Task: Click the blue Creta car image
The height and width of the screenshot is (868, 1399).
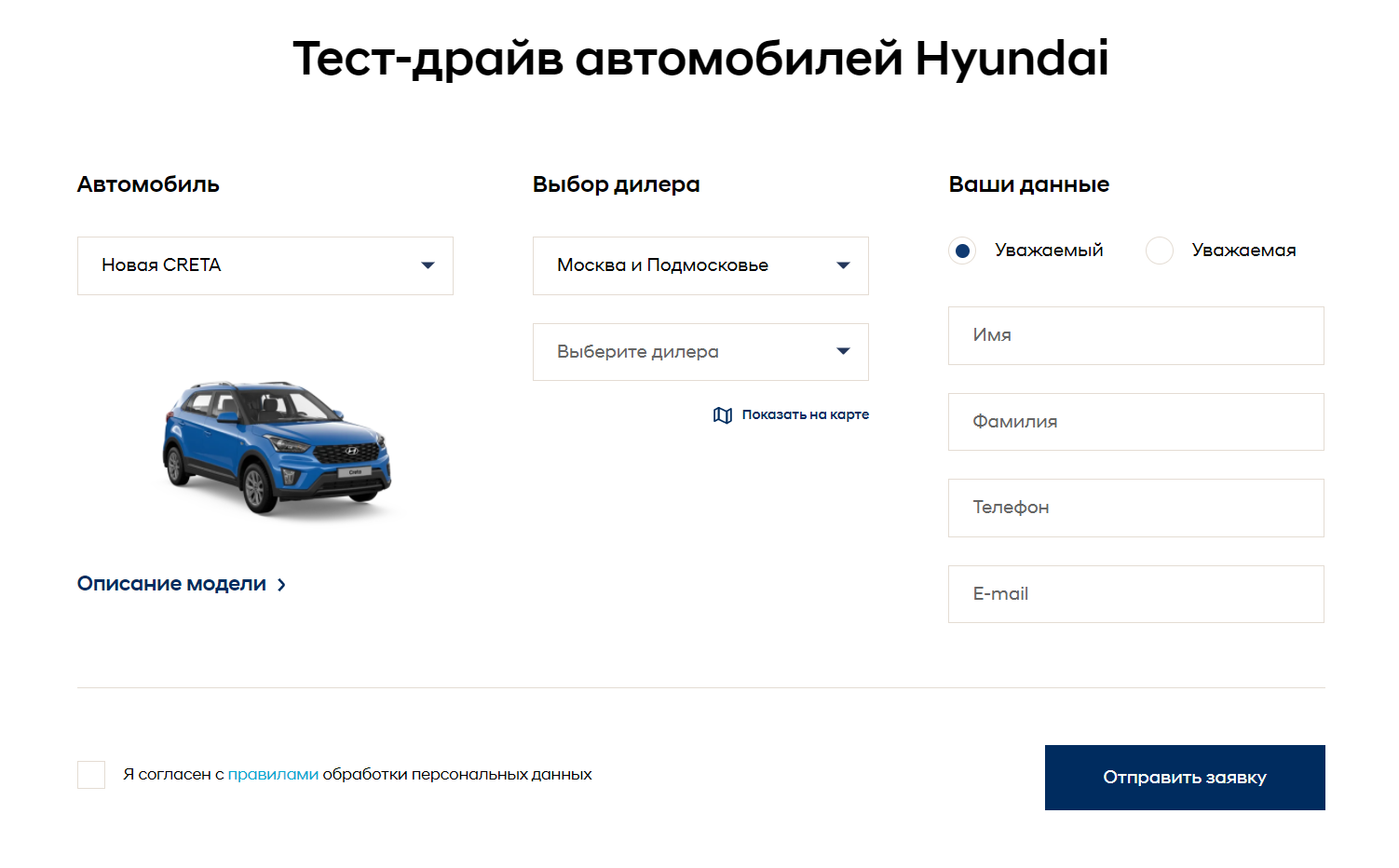Action: click(277, 447)
